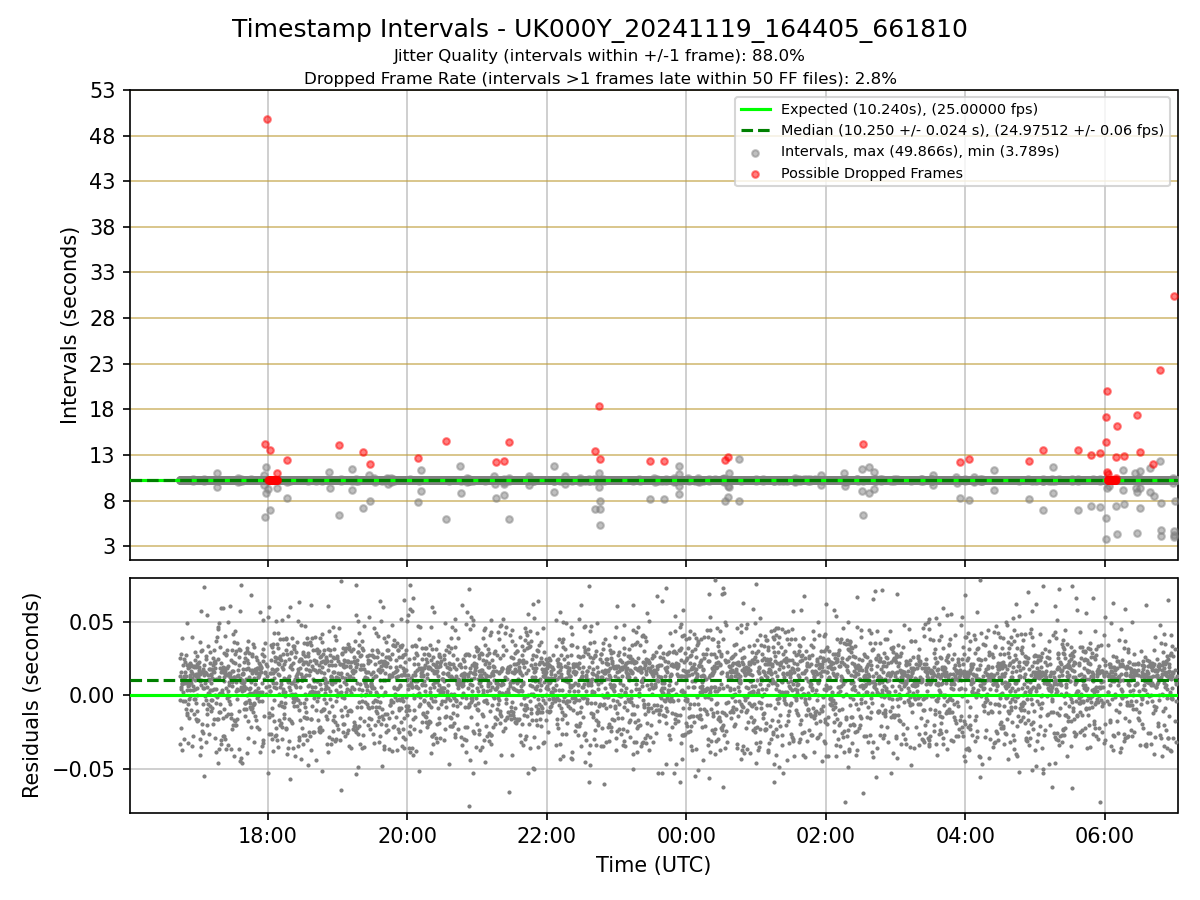The image size is (1200, 900).
Task: Click the y-axis tick label '18' on the intervals axis
Action: 104,409
